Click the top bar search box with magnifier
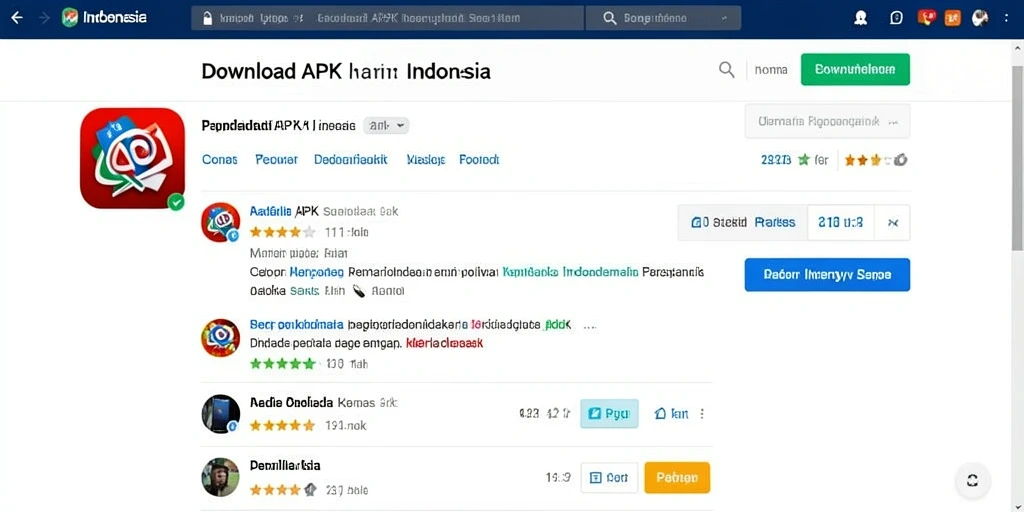Viewport: 1024px width, 512px height. pos(663,18)
